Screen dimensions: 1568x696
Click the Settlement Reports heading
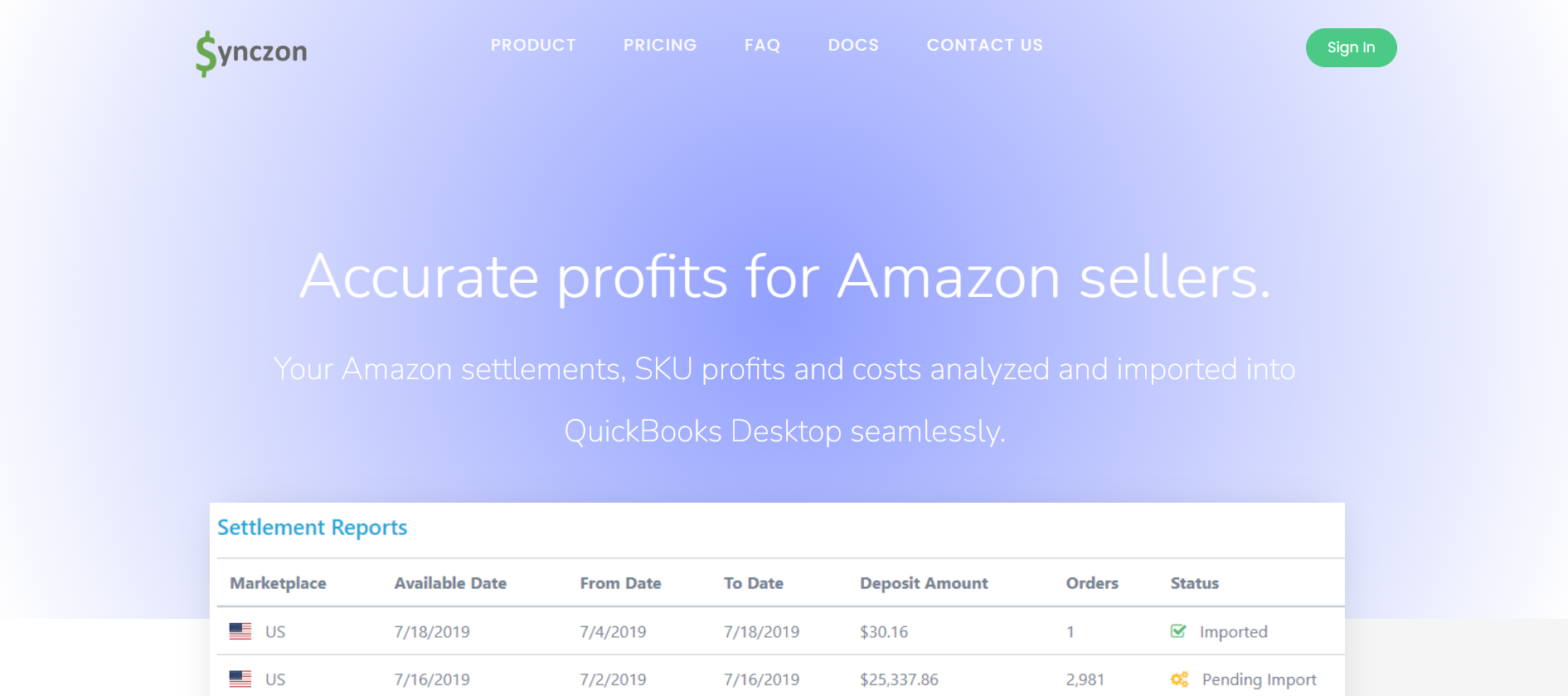[312, 528]
